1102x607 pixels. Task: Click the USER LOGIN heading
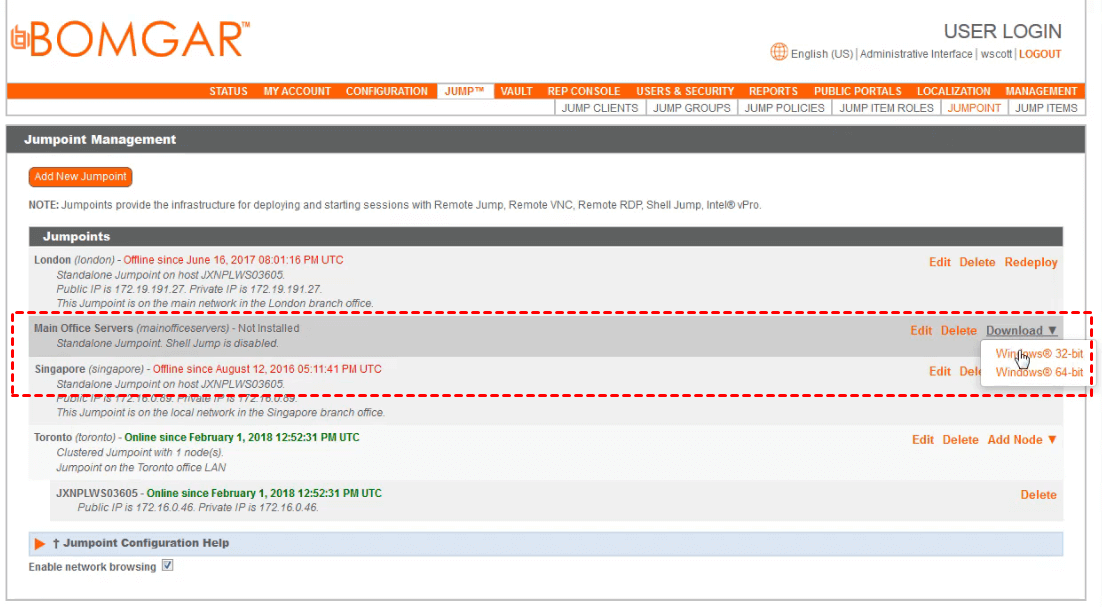[1002, 31]
